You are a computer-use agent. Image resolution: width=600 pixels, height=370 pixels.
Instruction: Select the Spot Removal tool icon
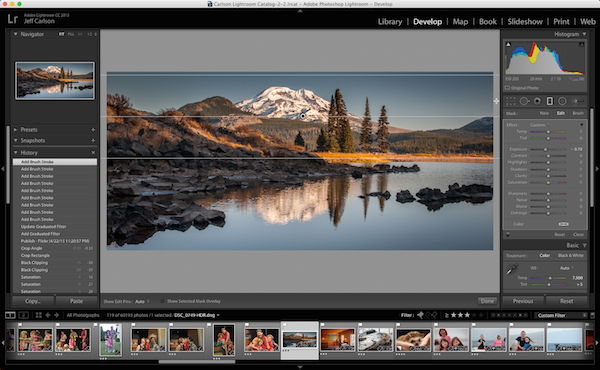click(x=524, y=101)
